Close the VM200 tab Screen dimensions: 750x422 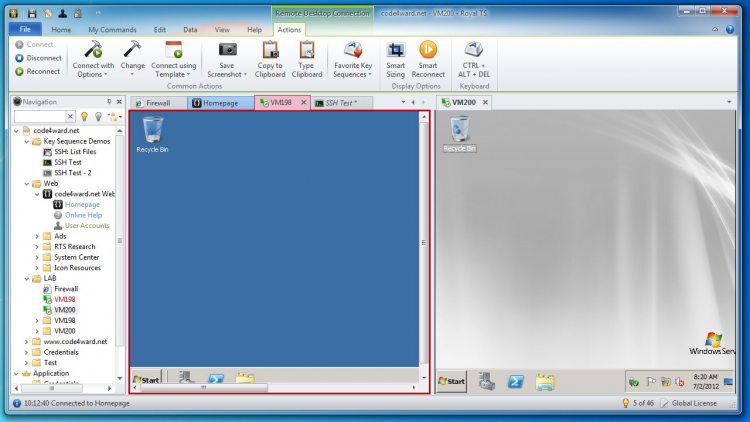[485, 102]
